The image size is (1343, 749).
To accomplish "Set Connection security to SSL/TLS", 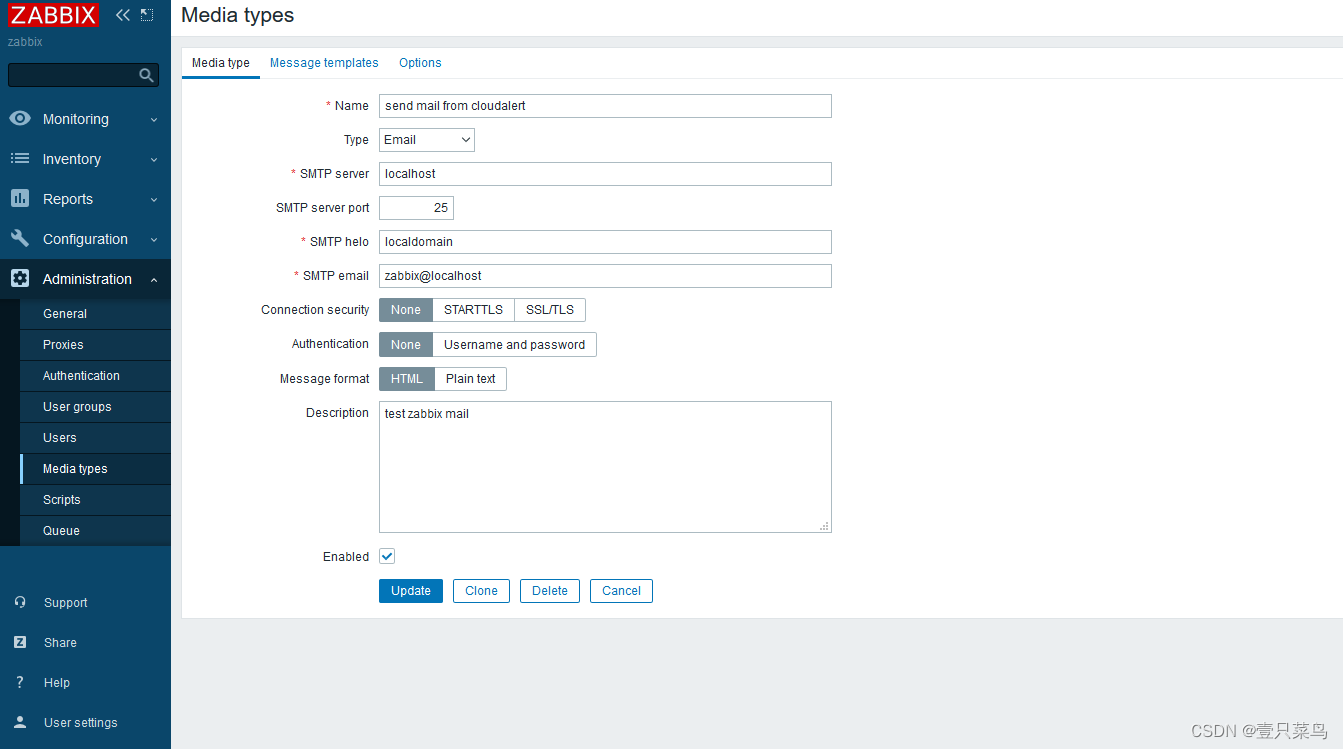I will (x=550, y=310).
